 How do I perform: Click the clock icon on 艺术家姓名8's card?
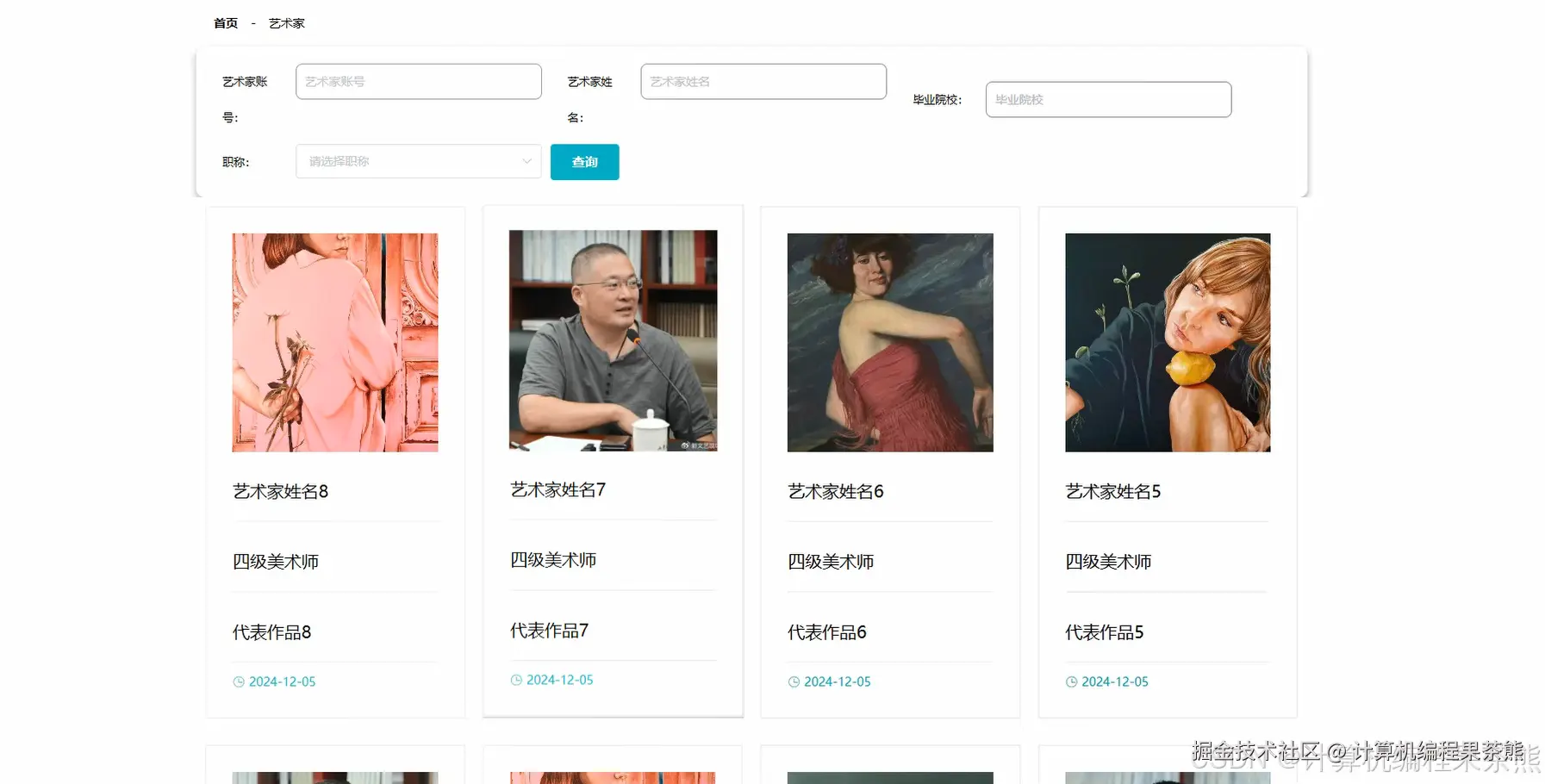tap(239, 681)
